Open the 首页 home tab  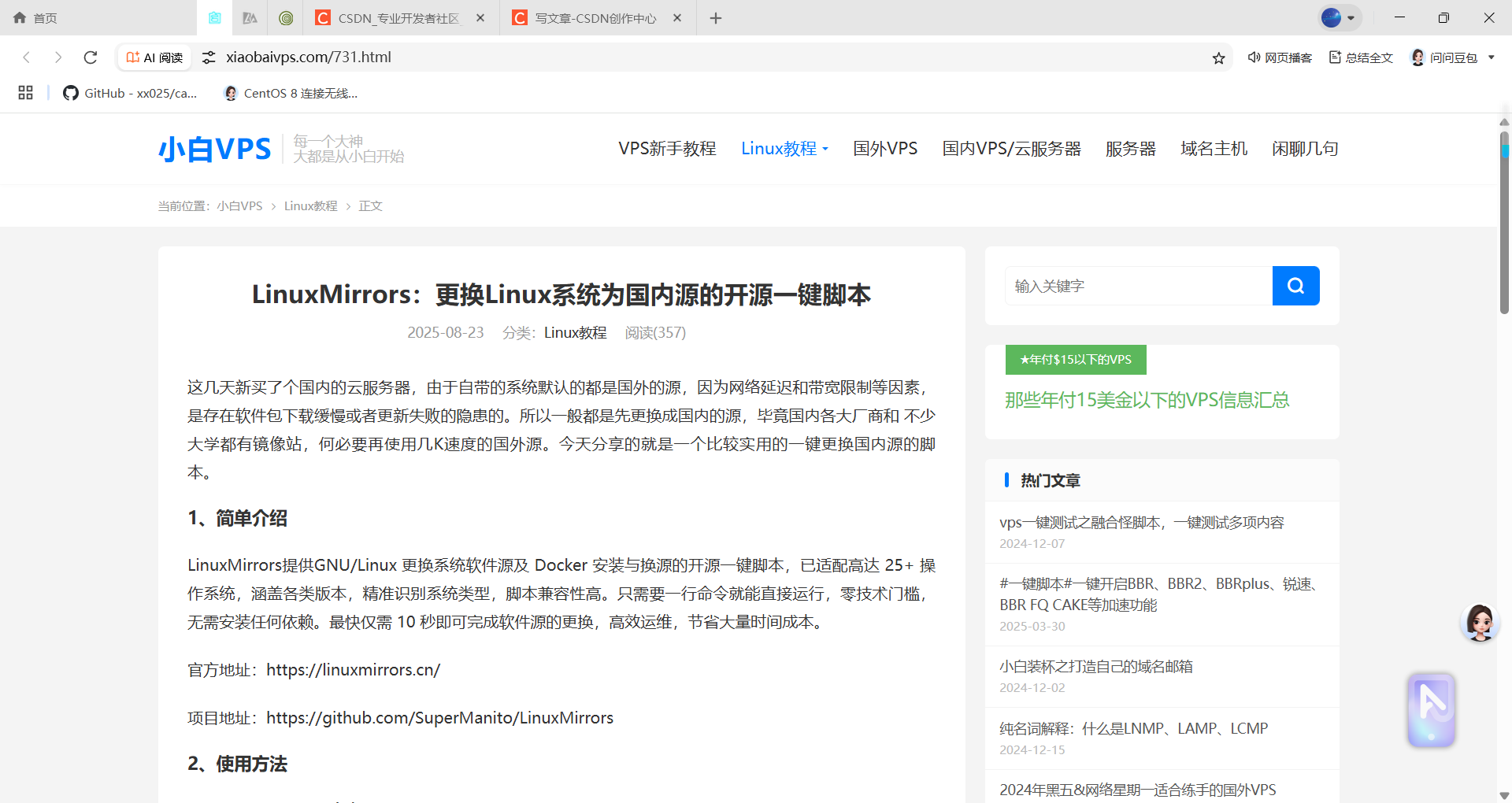click(35, 17)
